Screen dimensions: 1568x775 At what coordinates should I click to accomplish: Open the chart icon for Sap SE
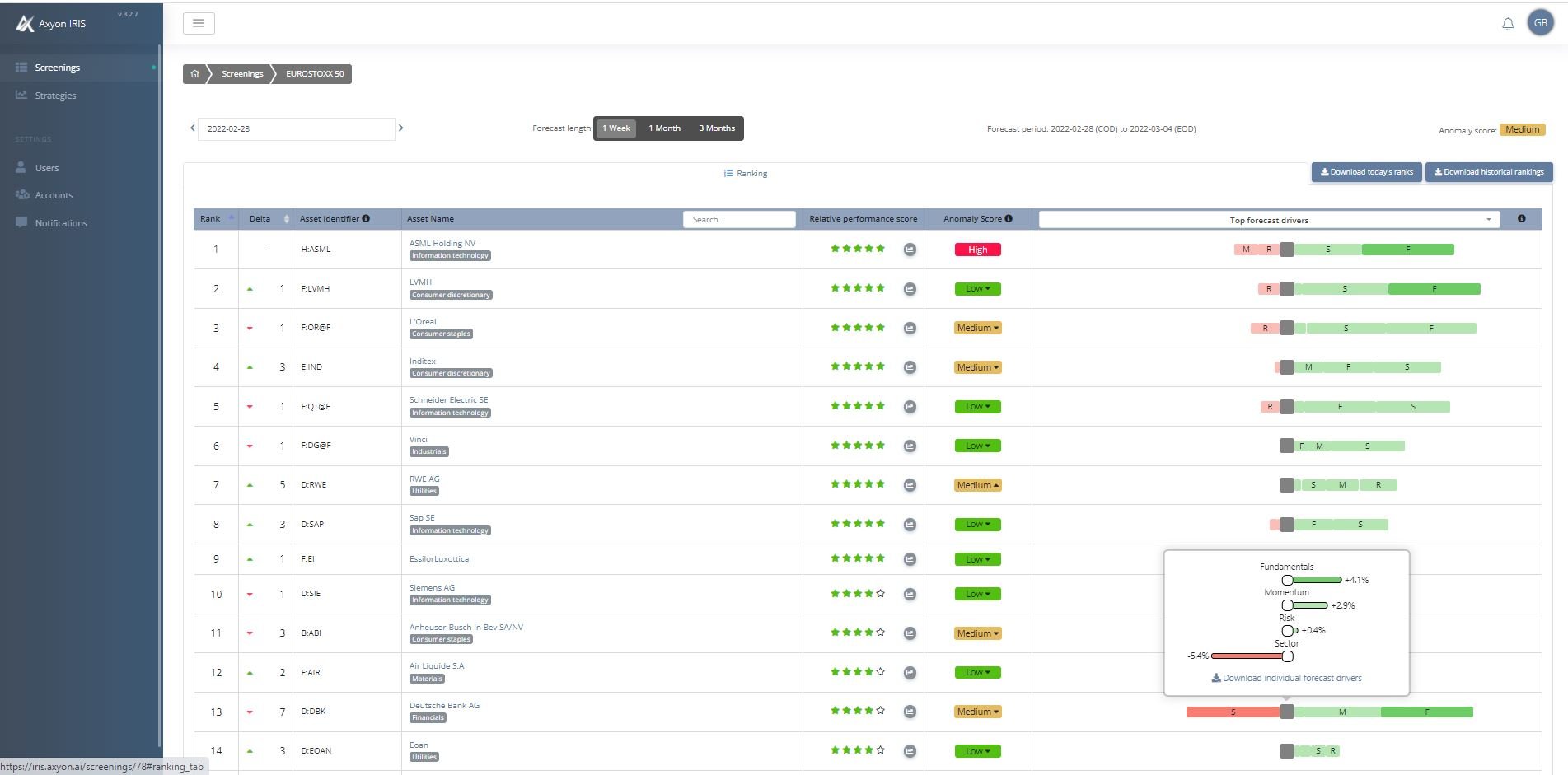910,525
